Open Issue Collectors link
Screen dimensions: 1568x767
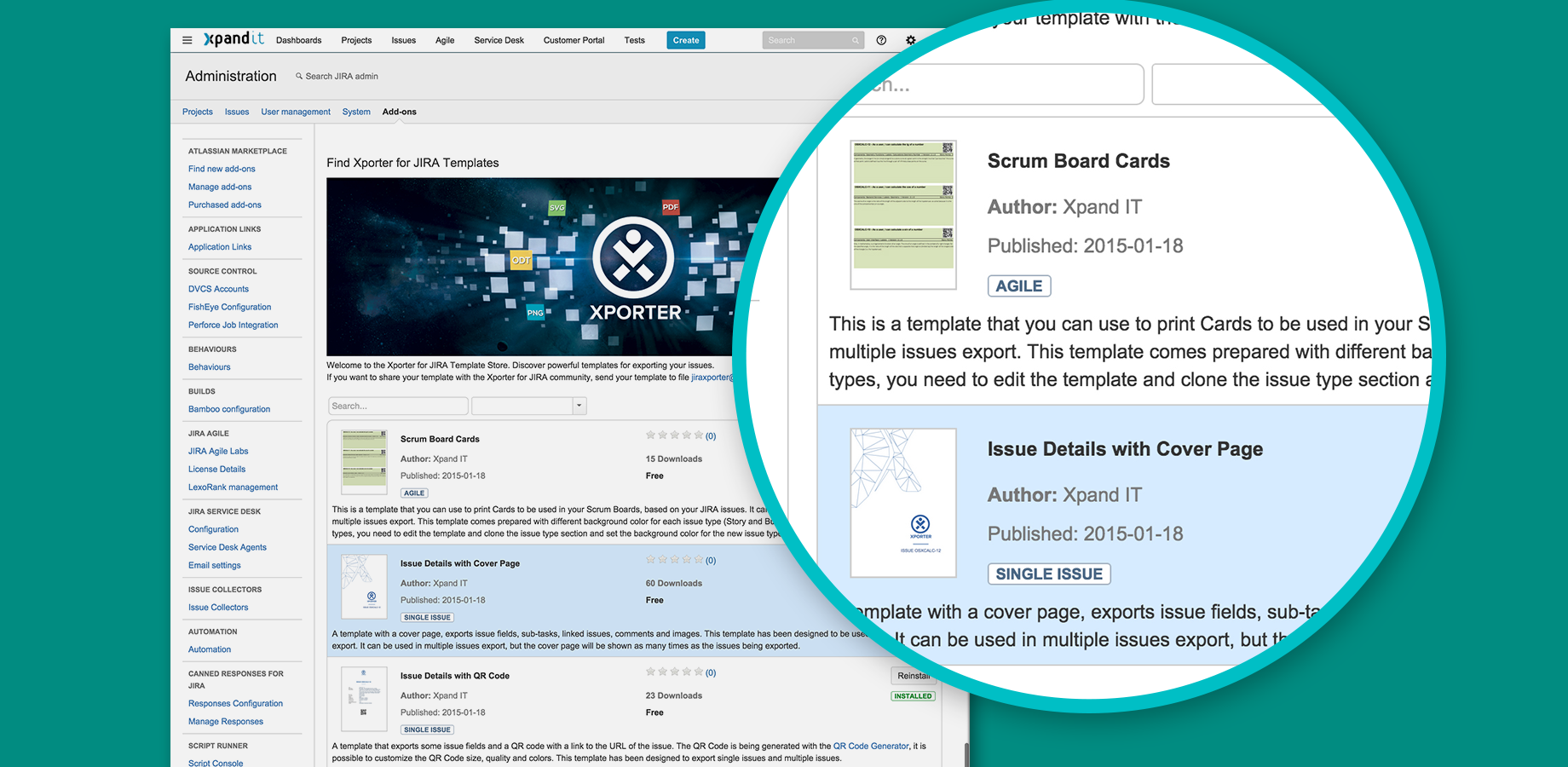[218, 608]
